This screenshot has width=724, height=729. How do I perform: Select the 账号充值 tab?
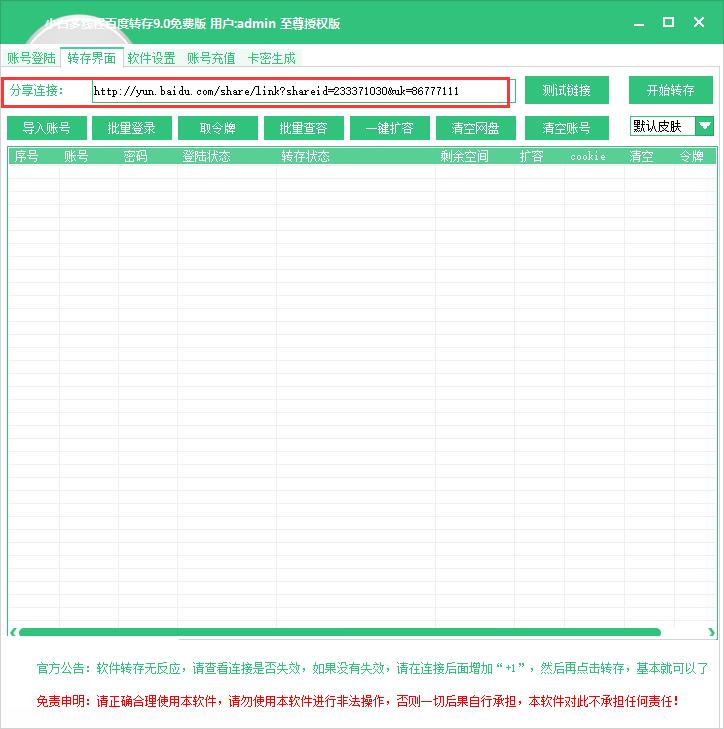tap(211, 58)
